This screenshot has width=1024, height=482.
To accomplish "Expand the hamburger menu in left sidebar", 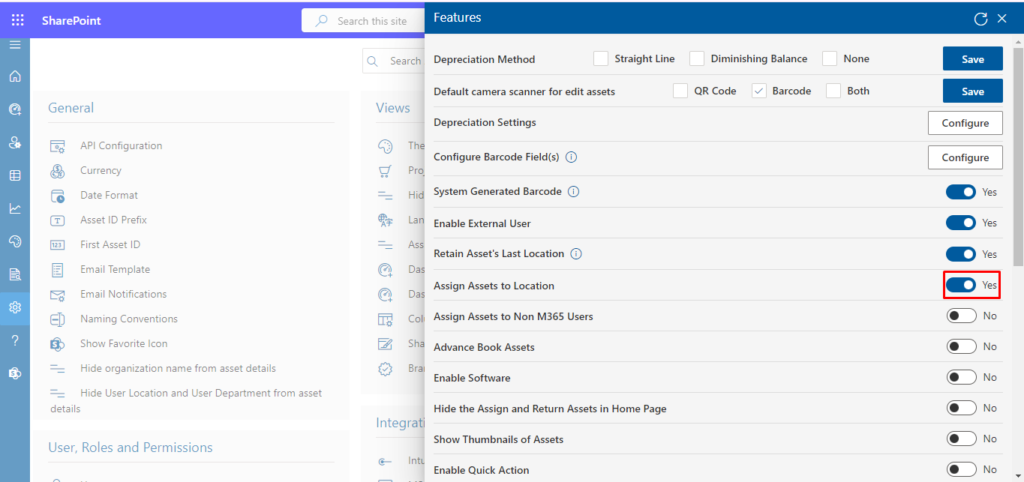I will [x=15, y=45].
